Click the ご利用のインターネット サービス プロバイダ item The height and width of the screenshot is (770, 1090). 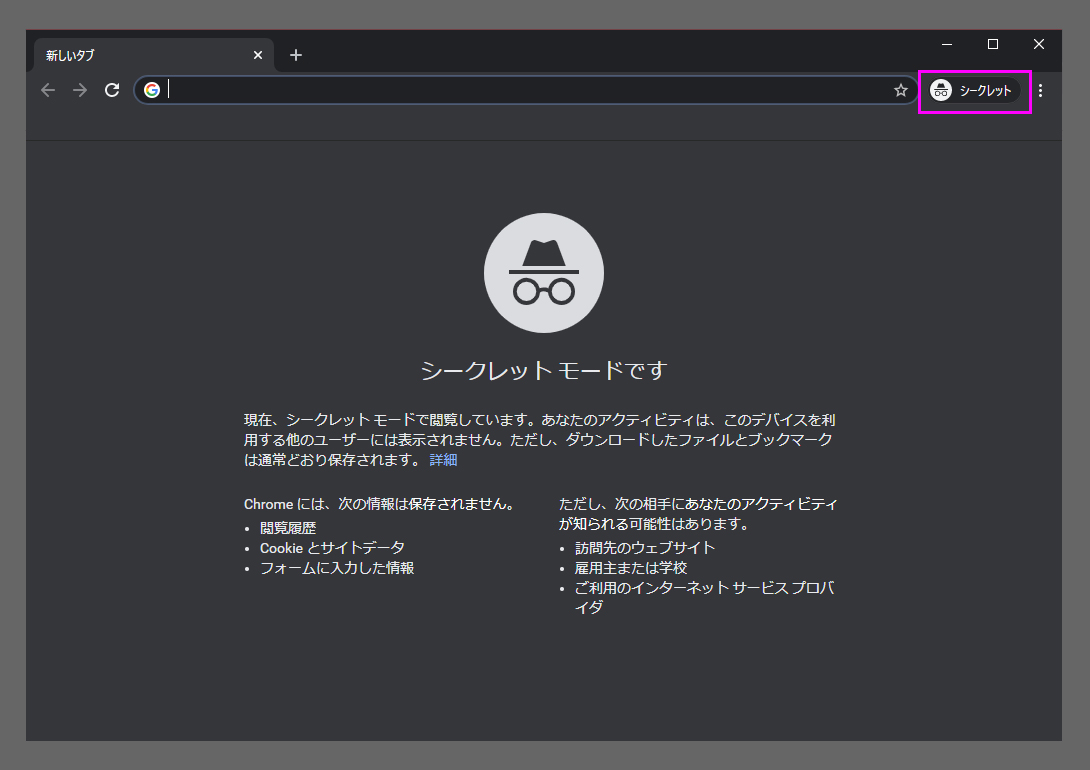[704, 598]
